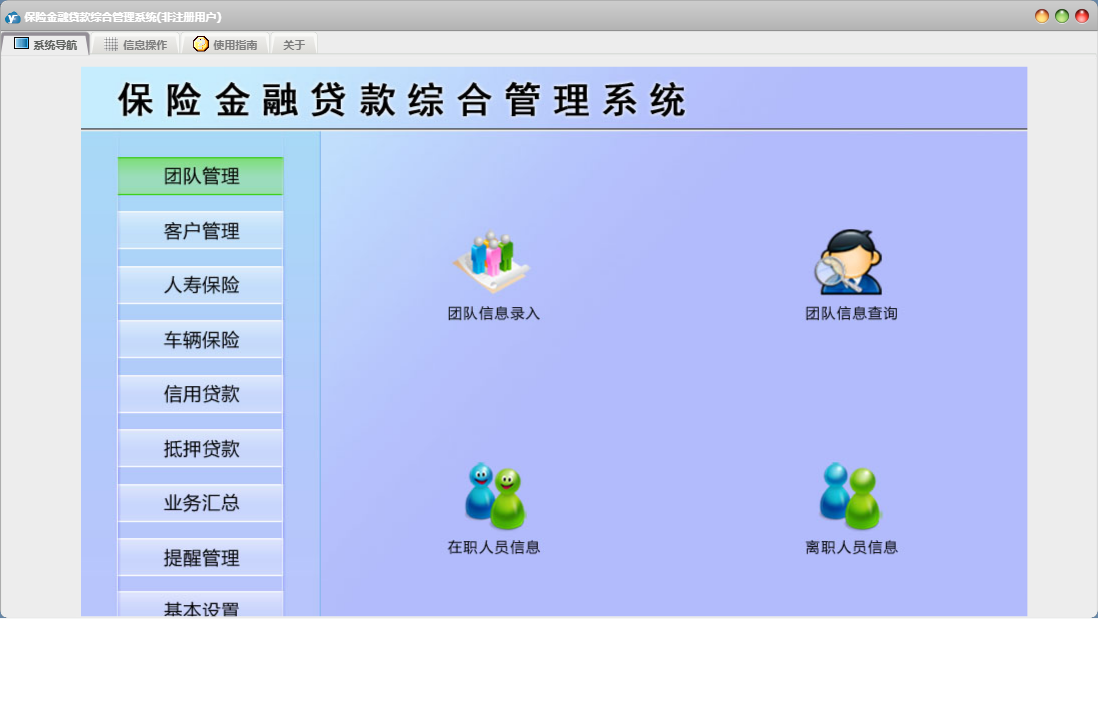Viewport: 1098px width, 712px height.
Task: Select 车辆保险 in the sidebar
Action: (200, 340)
